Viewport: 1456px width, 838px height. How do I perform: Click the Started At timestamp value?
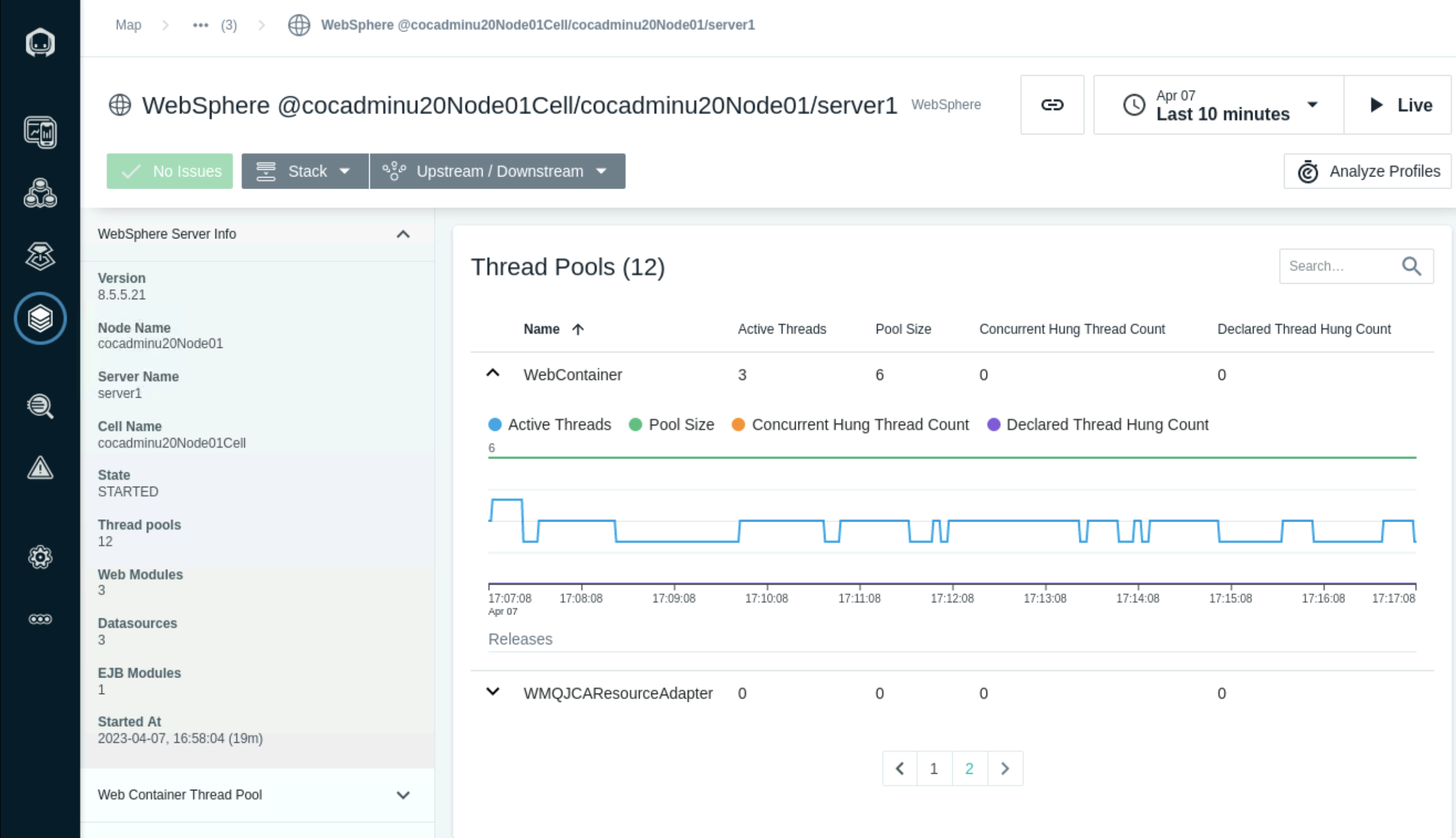pyautogui.click(x=180, y=738)
